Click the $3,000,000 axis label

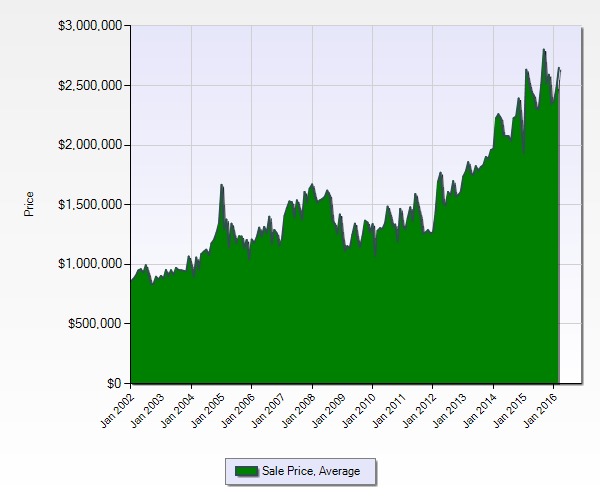(90, 26)
